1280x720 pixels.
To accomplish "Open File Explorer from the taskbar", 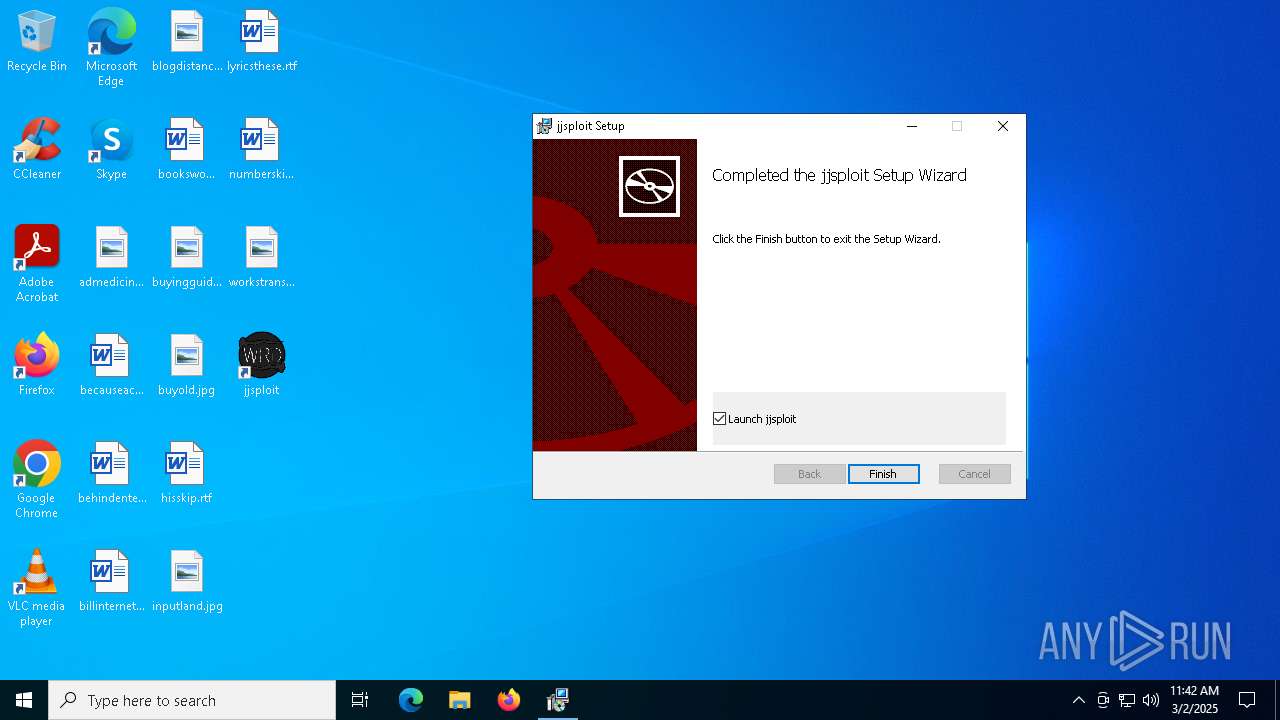I will [x=459, y=700].
